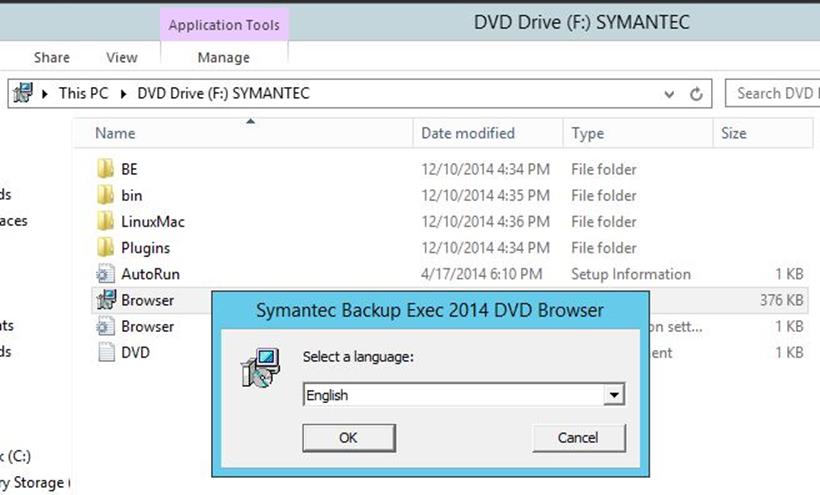Click the Search DVD Drive box

click(x=772, y=93)
